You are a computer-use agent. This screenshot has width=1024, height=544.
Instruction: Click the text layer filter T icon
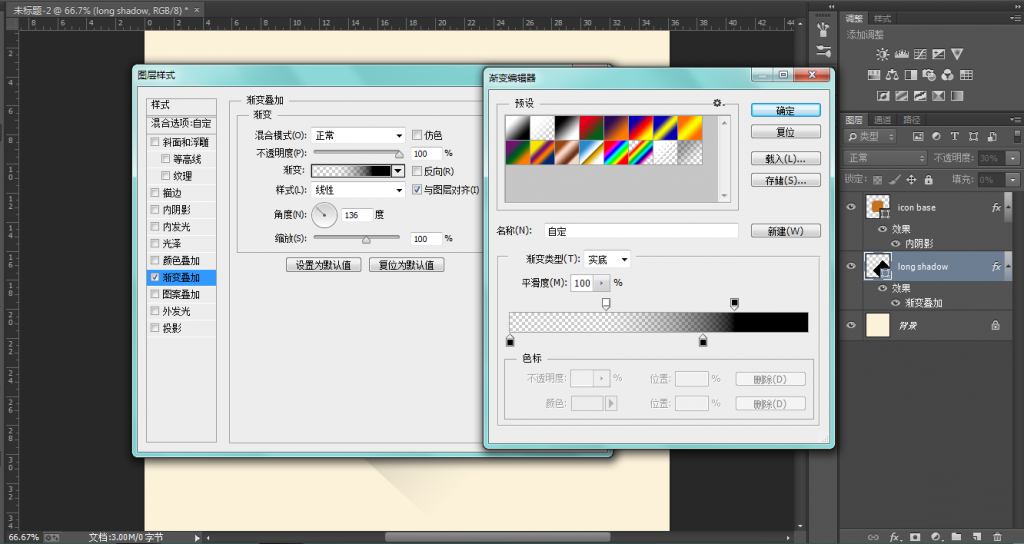coord(954,136)
